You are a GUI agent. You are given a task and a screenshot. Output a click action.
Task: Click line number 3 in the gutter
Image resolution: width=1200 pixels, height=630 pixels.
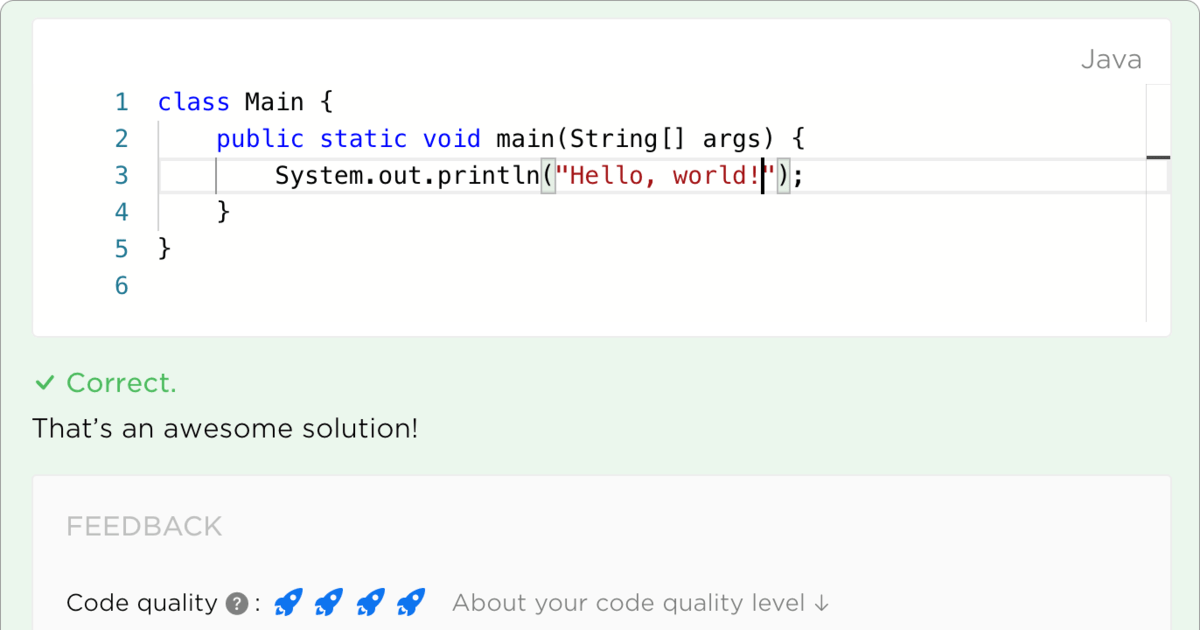click(x=122, y=176)
